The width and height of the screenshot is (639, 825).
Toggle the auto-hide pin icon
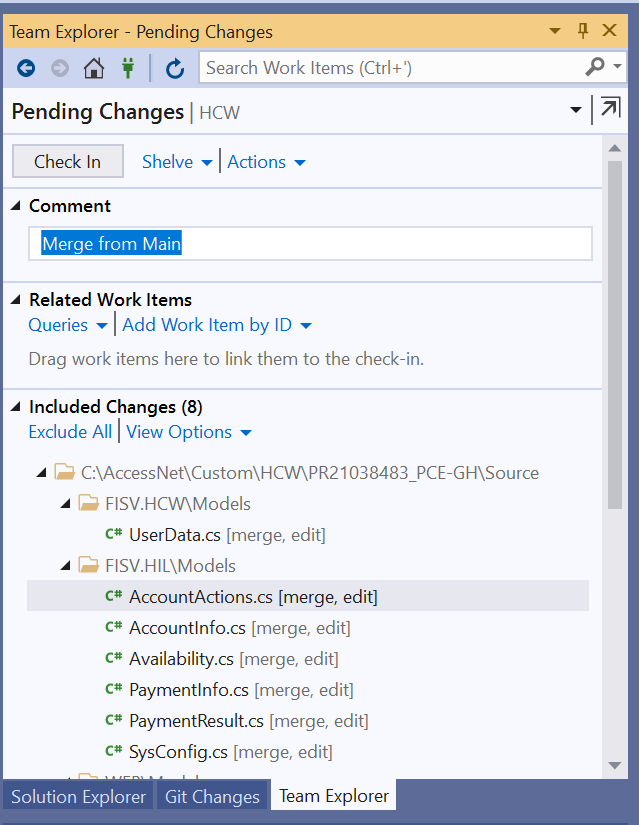point(583,31)
